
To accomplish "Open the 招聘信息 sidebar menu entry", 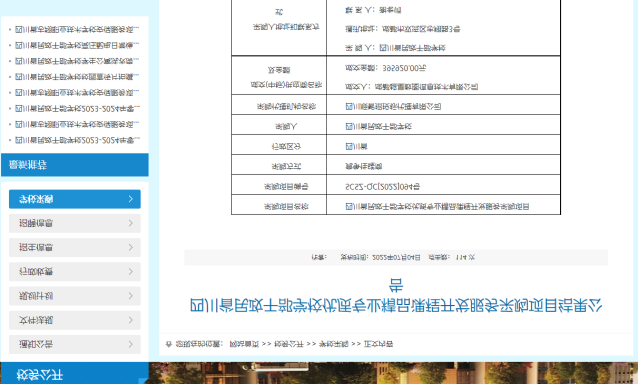I will click(75, 223).
